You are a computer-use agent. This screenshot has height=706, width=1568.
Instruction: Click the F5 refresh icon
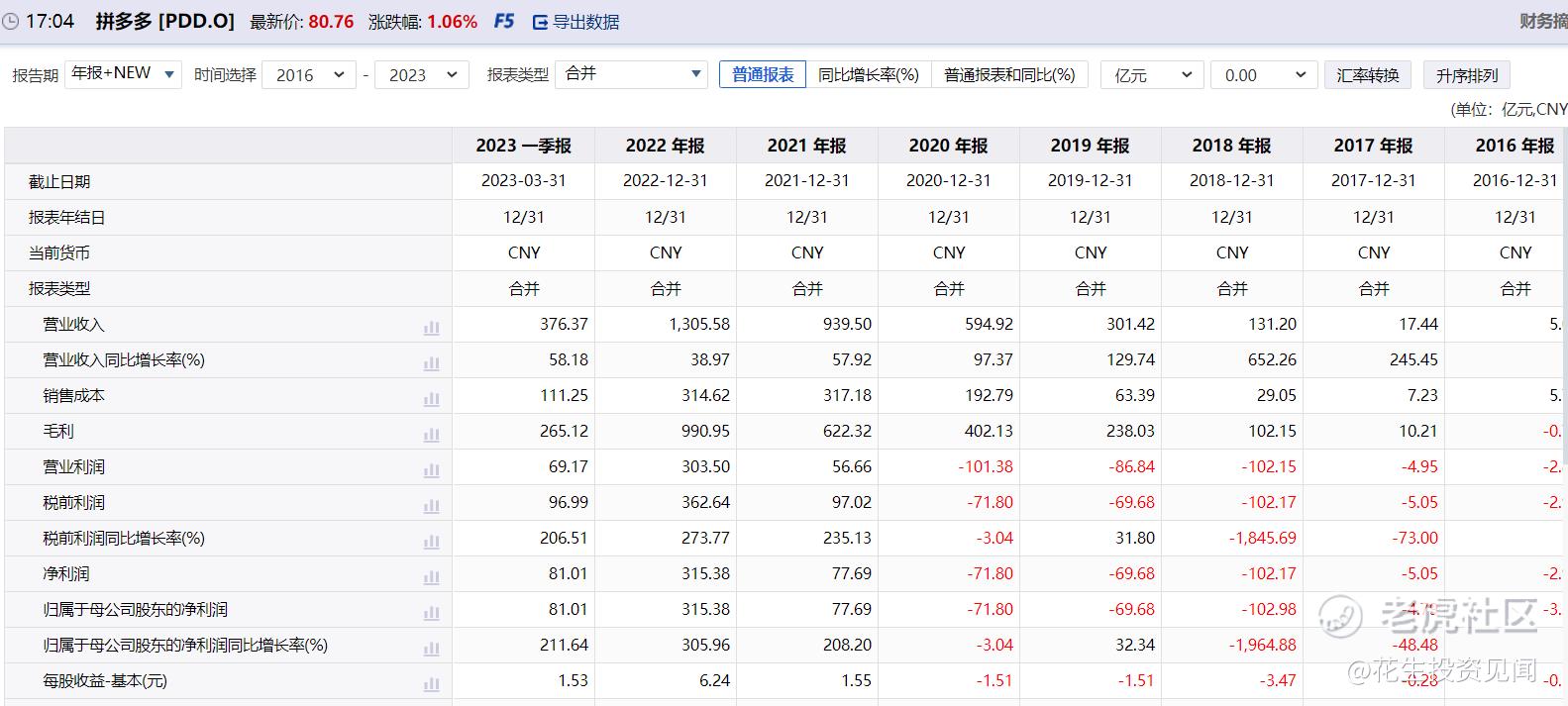(504, 21)
